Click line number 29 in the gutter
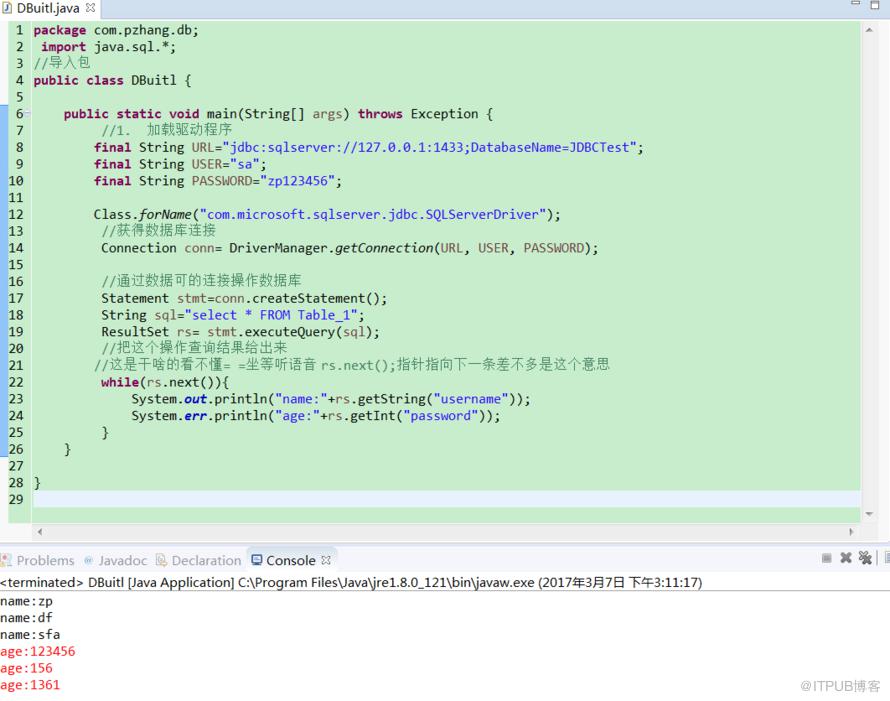This screenshot has width=890, height=701. pos(16,499)
